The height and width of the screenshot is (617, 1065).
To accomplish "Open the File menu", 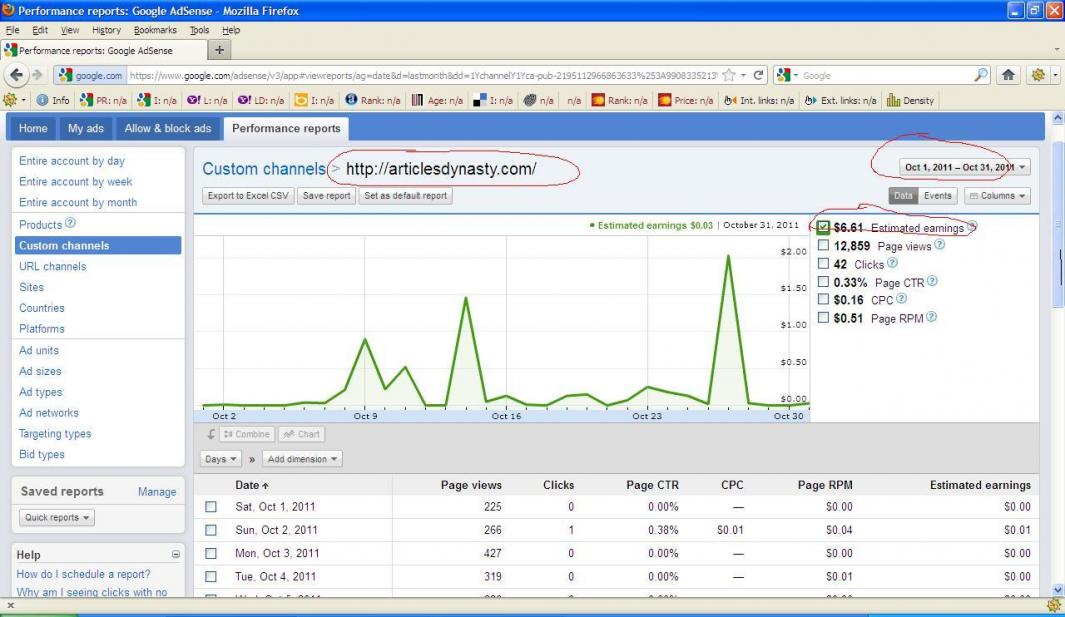I will [x=12, y=30].
